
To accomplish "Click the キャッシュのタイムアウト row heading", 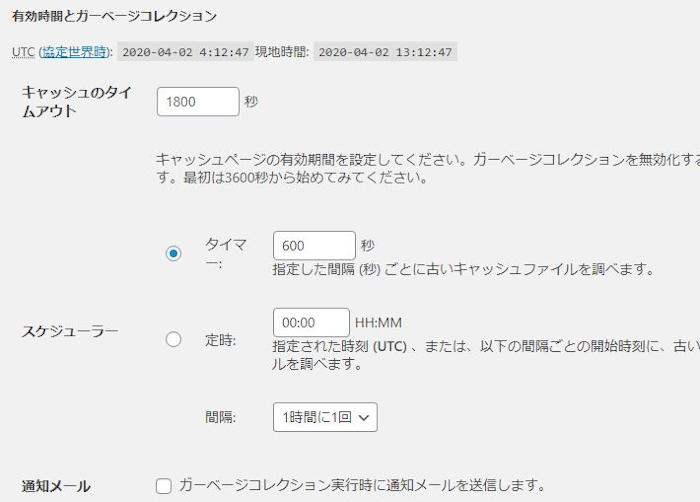I will [x=77, y=102].
